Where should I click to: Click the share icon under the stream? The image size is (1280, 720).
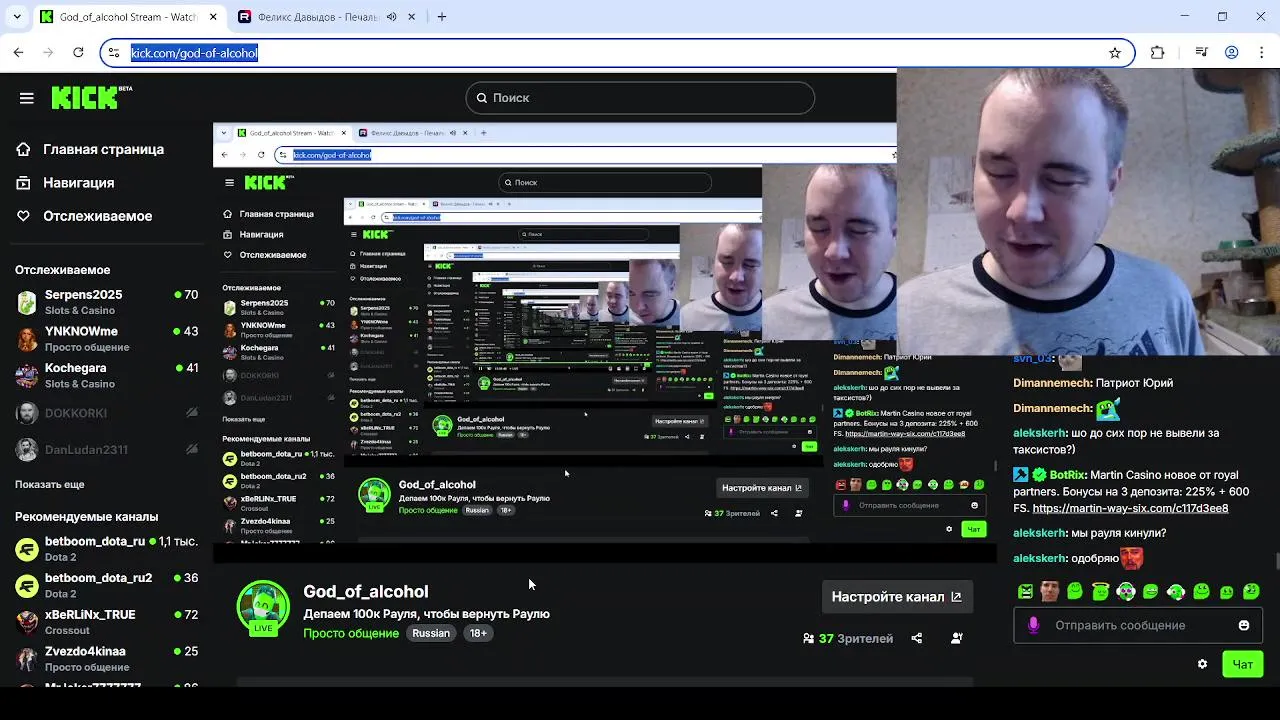tap(916, 638)
